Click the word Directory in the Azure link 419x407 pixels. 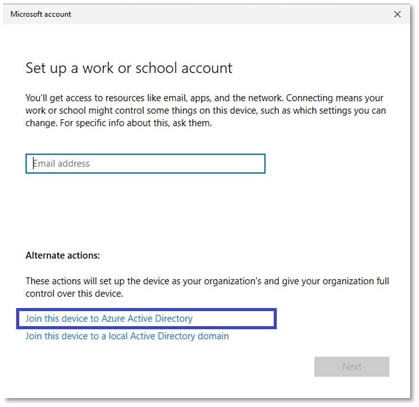point(174,319)
